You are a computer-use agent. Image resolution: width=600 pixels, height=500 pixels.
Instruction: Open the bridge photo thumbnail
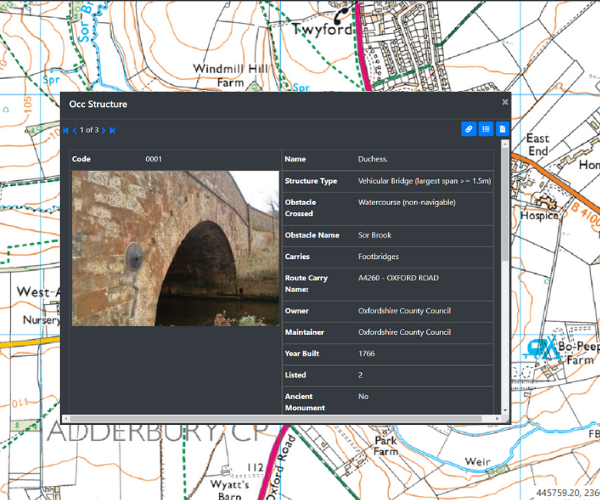coord(175,248)
